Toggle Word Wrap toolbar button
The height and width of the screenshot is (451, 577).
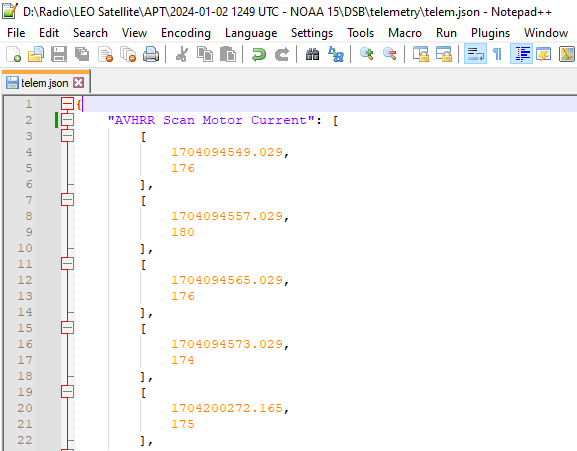pyautogui.click(x=475, y=54)
